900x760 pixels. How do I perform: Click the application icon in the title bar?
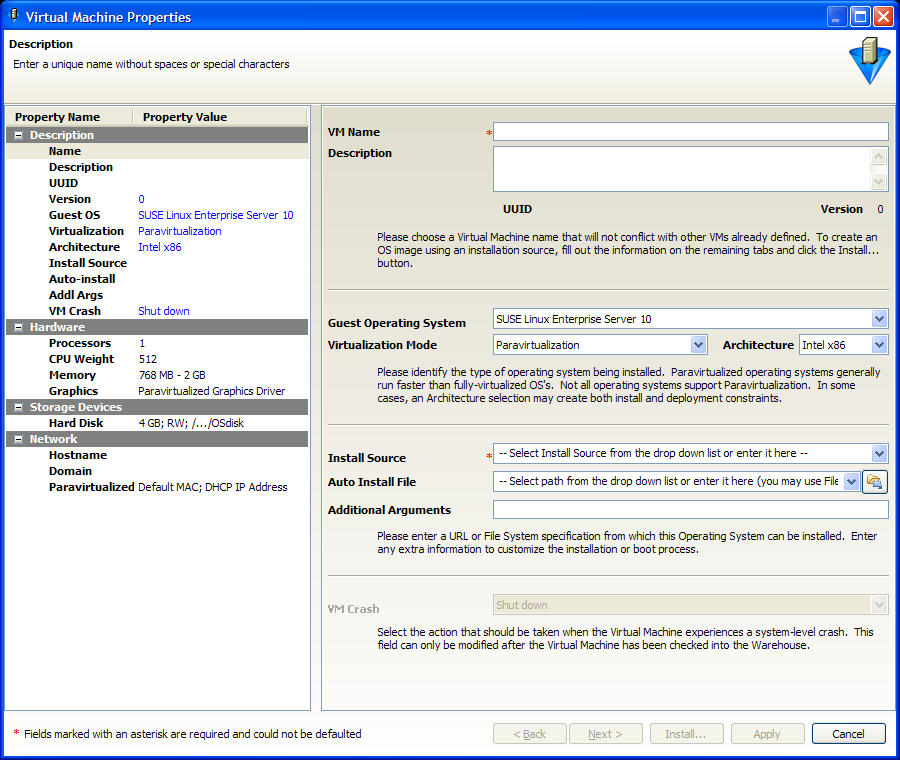13,15
